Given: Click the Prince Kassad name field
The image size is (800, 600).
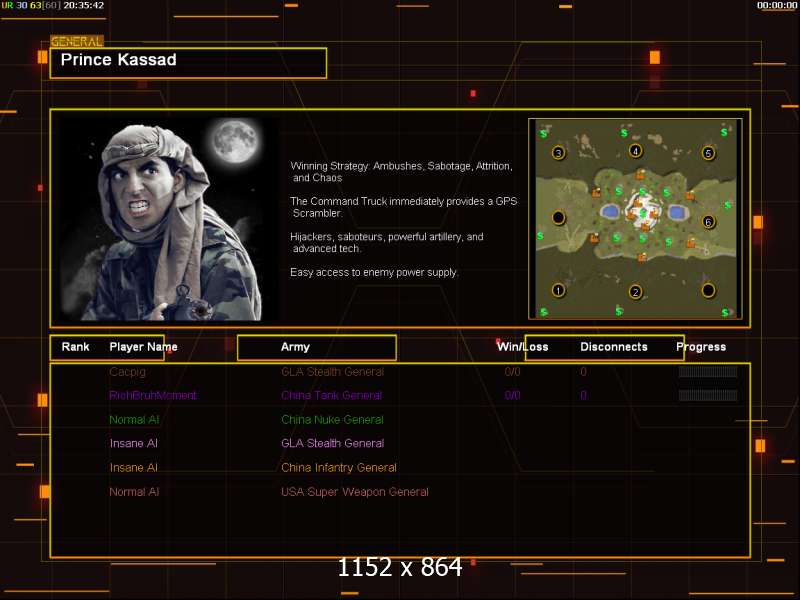Looking at the screenshot, I should 188,63.
